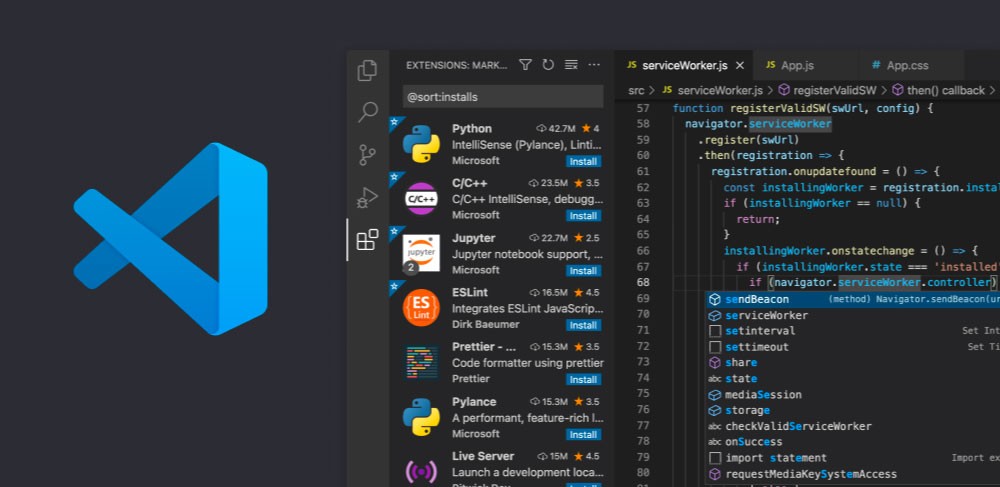Install the Pylance extension
This screenshot has height=487, width=1000.
(583, 435)
